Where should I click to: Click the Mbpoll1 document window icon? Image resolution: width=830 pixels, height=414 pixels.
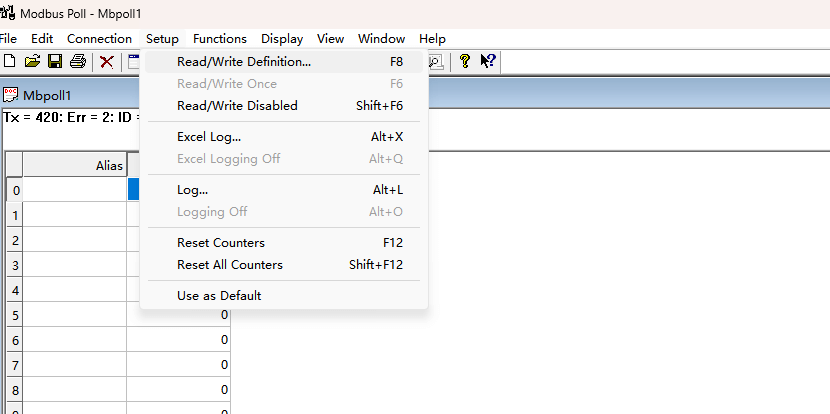[x=11, y=95]
